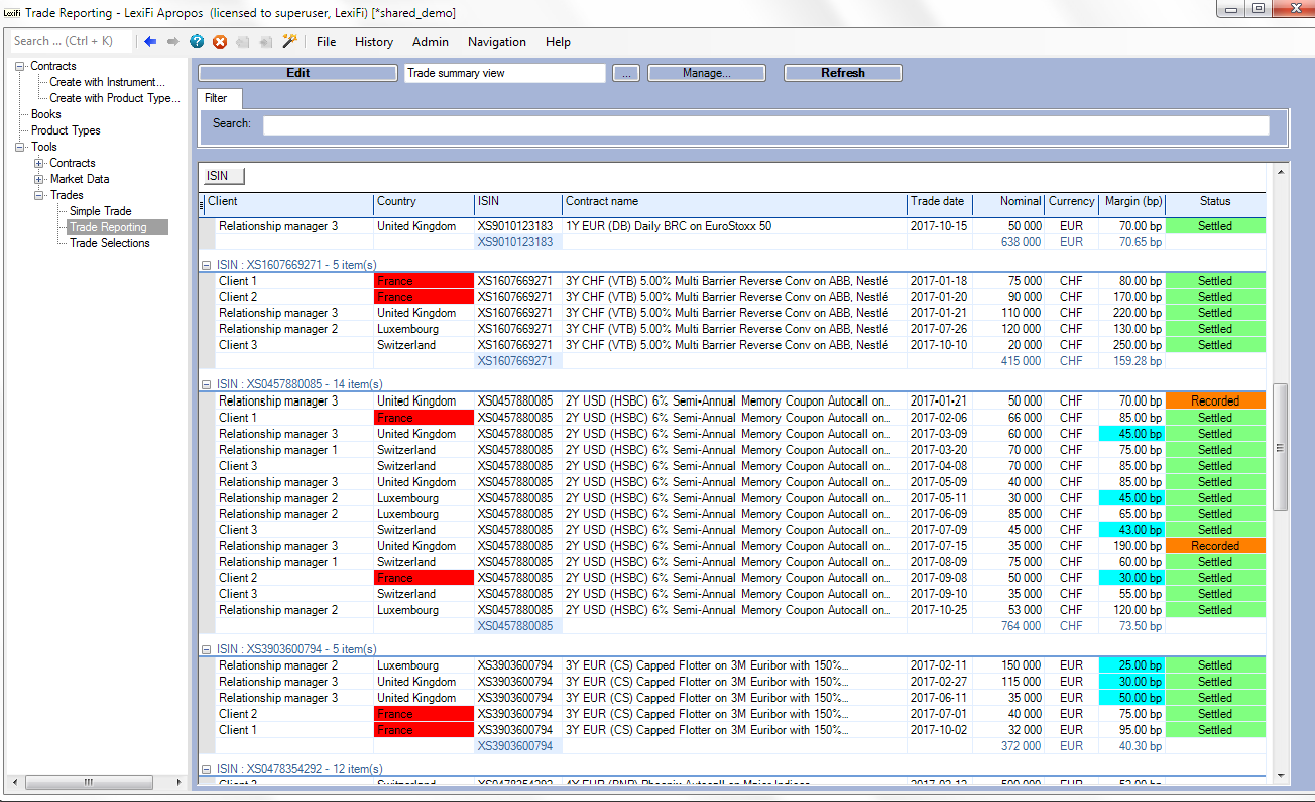
Task: Click the ellipsis button beside view name
Action: [x=625, y=73]
